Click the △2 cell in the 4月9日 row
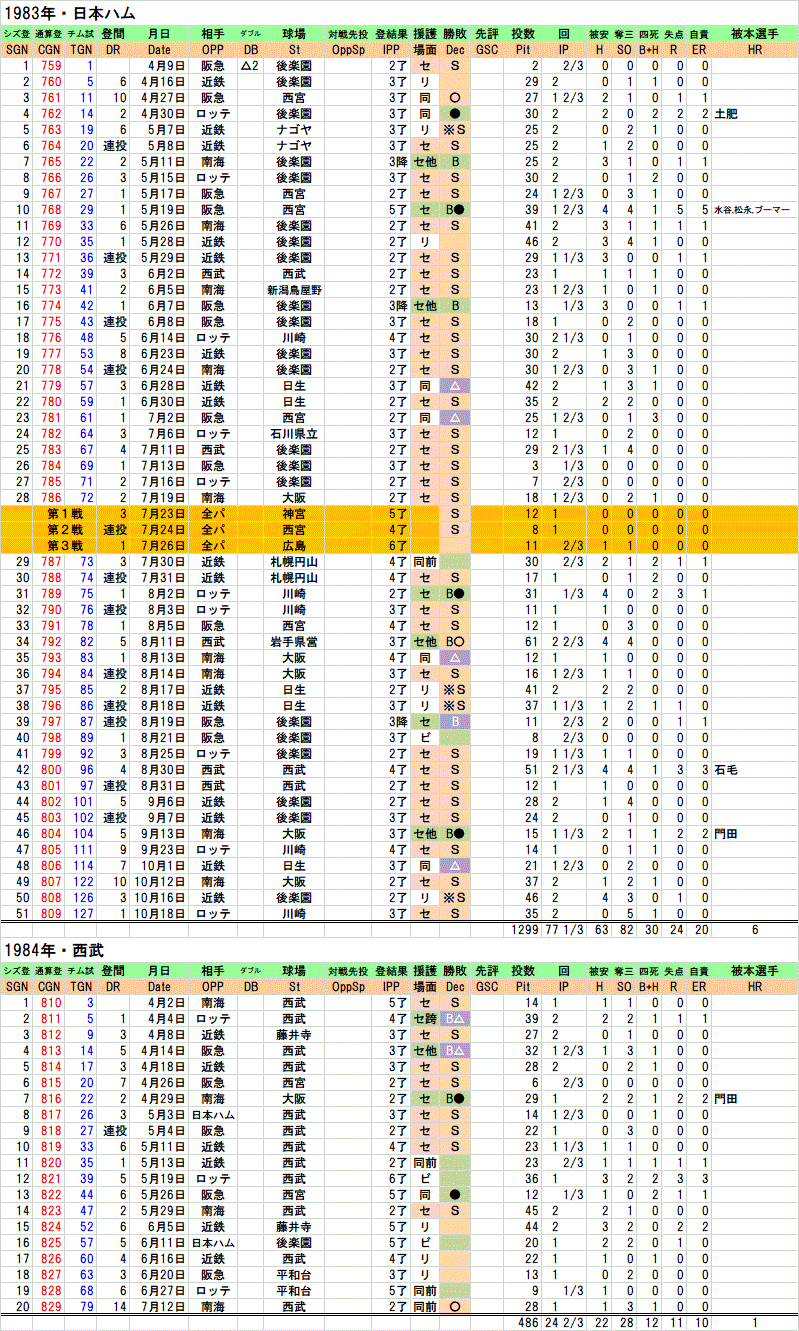The height and width of the screenshot is (1331, 799). [250, 67]
